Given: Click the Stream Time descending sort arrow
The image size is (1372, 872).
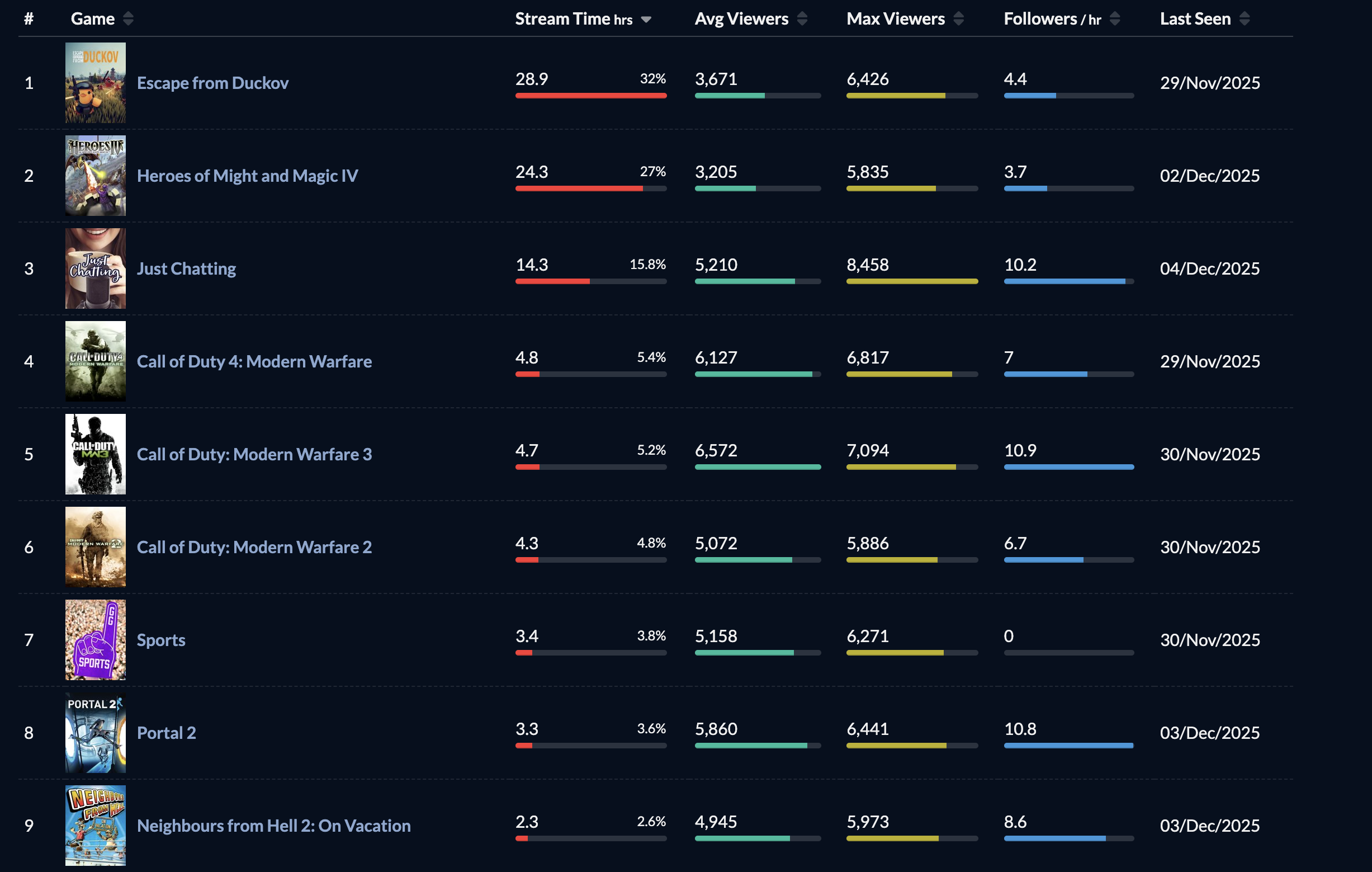Looking at the screenshot, I should click(x=646, y=20).
